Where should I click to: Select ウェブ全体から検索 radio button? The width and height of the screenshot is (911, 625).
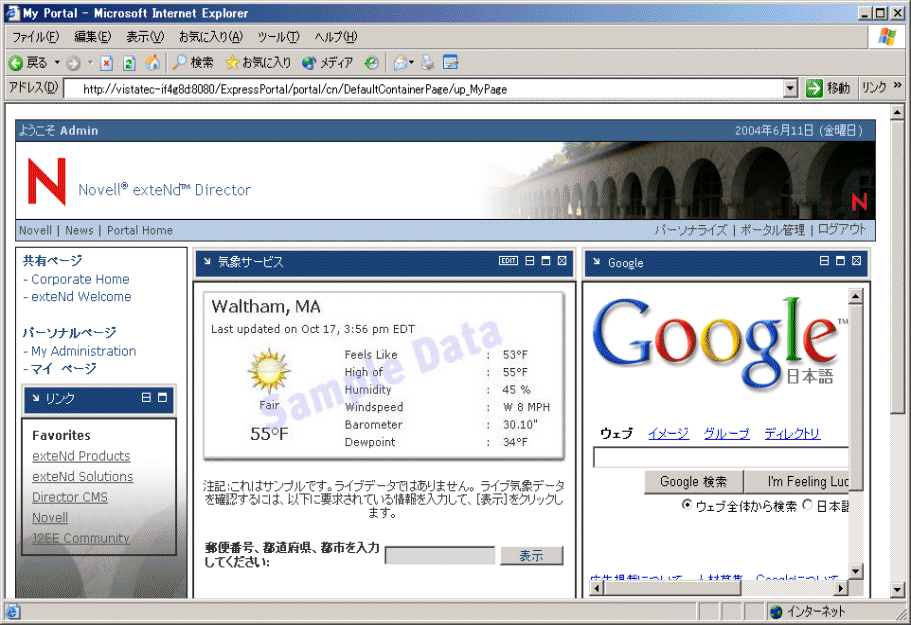pos(687,505)
